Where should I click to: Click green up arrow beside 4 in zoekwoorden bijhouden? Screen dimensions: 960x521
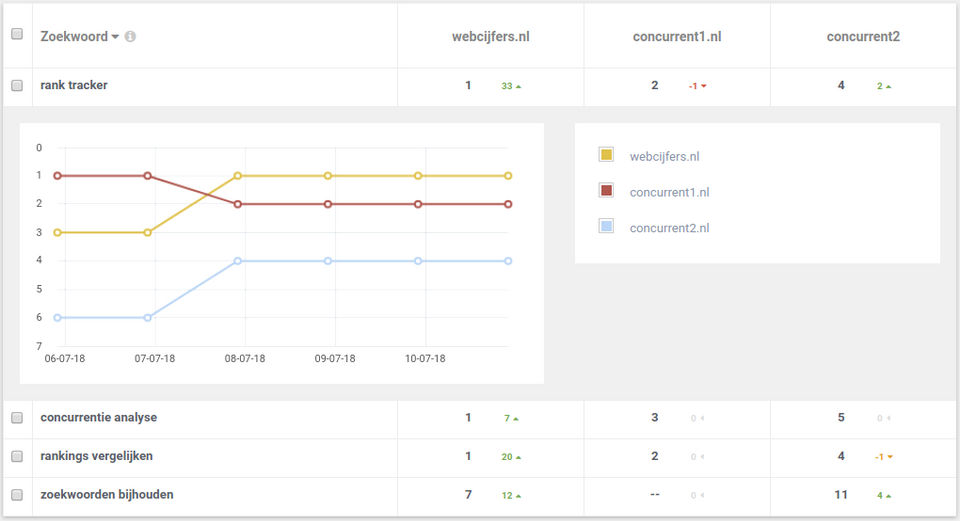coord(888,496)
